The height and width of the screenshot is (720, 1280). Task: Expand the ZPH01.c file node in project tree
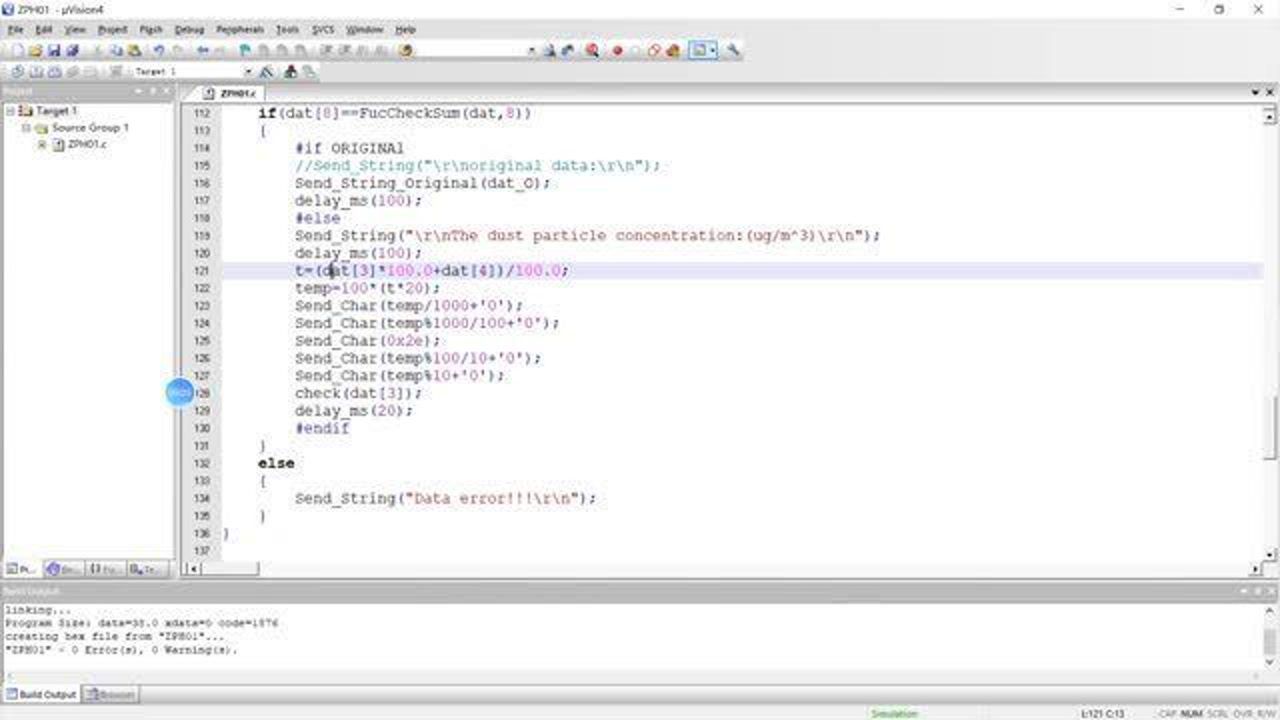coord(42,145)
